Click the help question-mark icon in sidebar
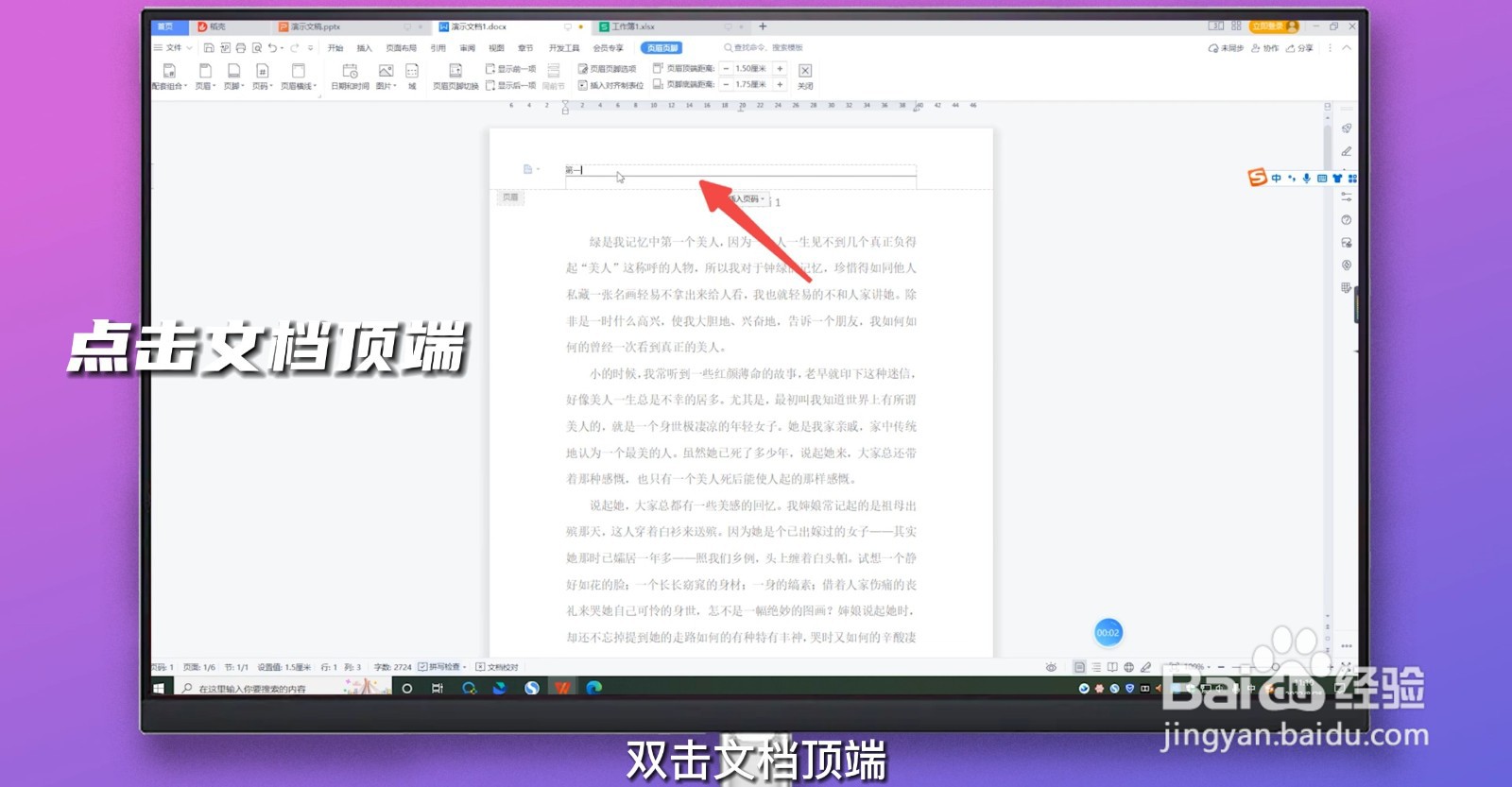Screen dimensions: 1512x787 click(x=1346, y=219)
